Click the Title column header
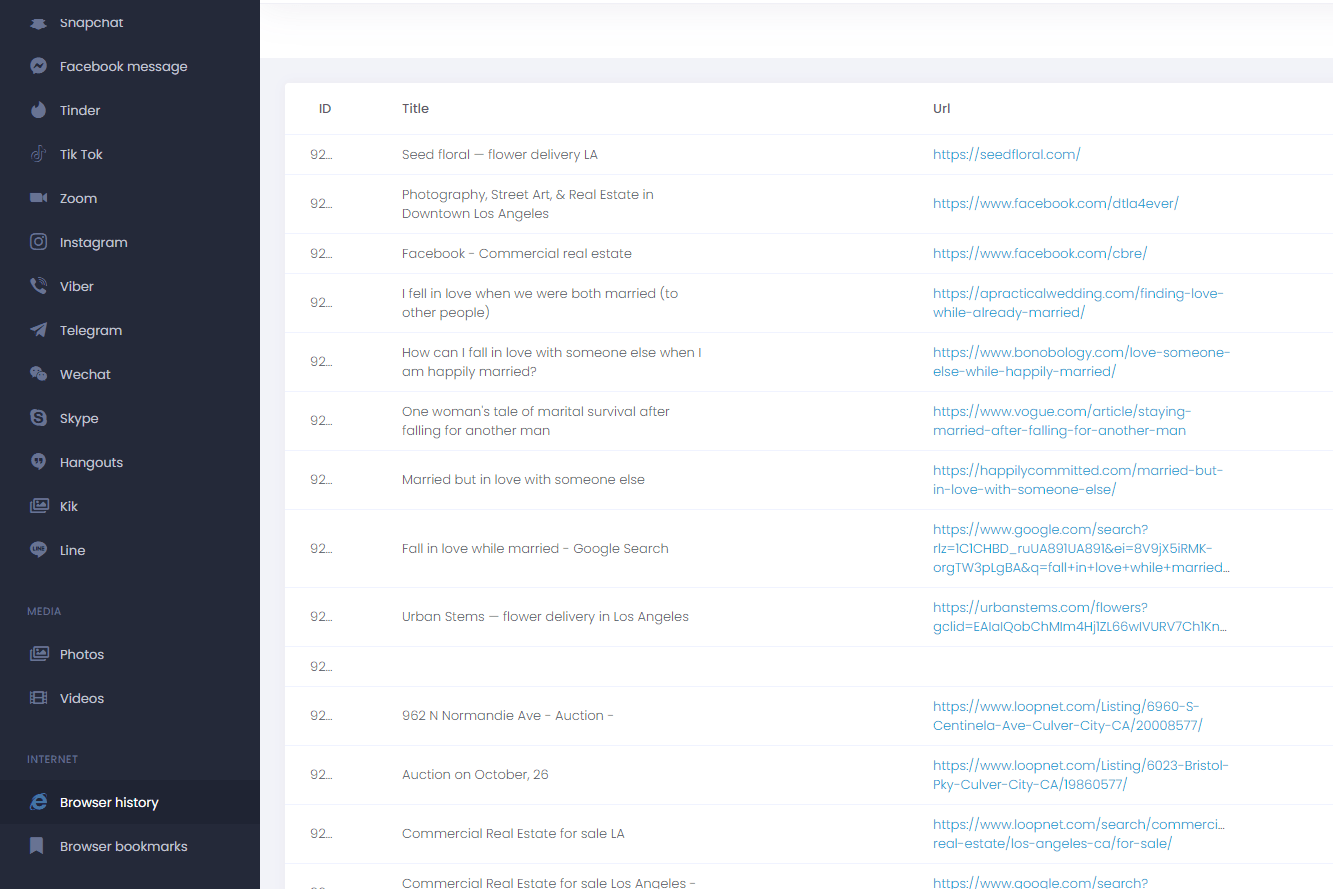1333x889 pixels. tap(415, 108)
